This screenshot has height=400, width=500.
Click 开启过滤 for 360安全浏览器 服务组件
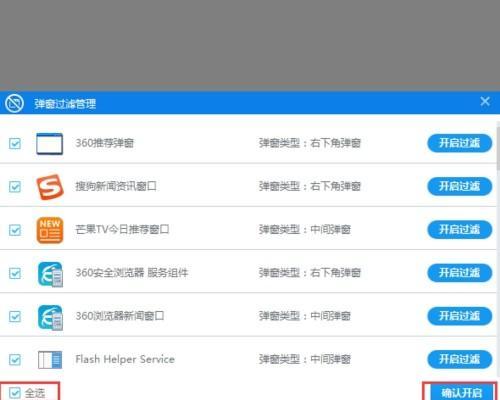pyautogui.click(x=460, y=273)
